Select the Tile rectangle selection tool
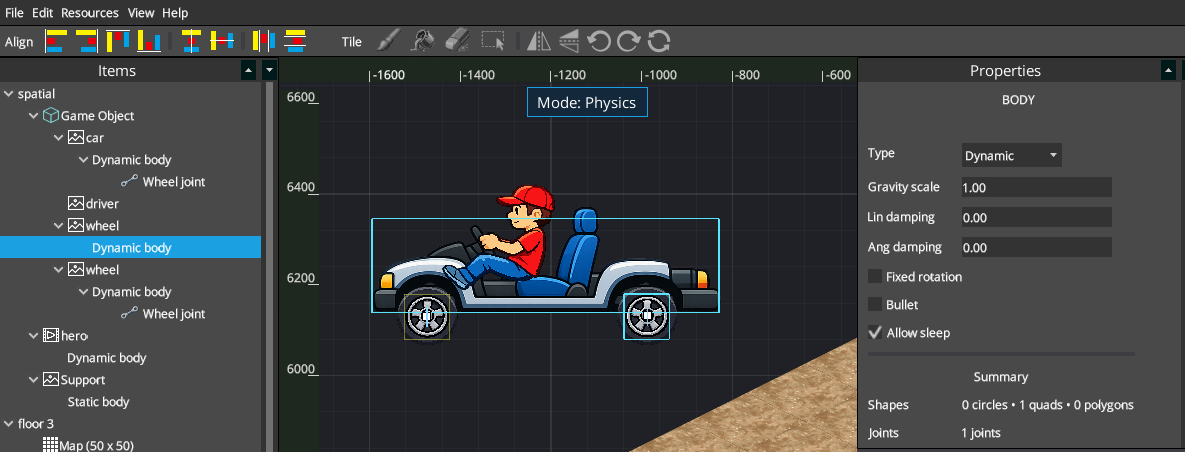 coord(493,41)
